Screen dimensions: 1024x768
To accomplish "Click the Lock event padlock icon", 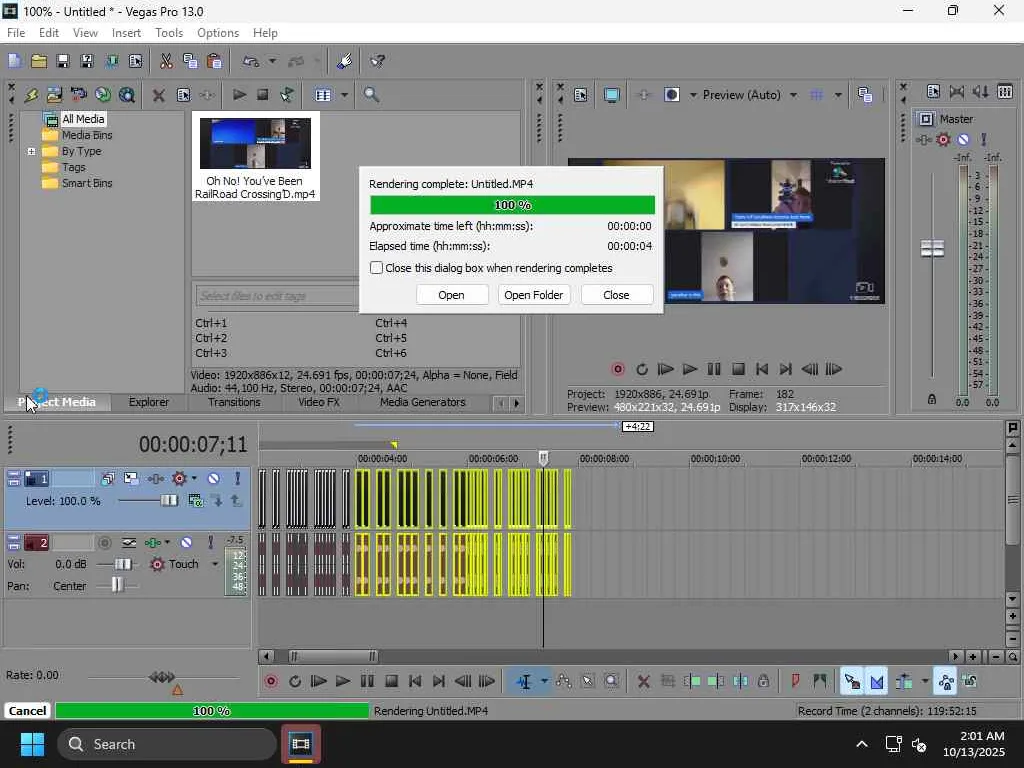I will tap(763, 682).
